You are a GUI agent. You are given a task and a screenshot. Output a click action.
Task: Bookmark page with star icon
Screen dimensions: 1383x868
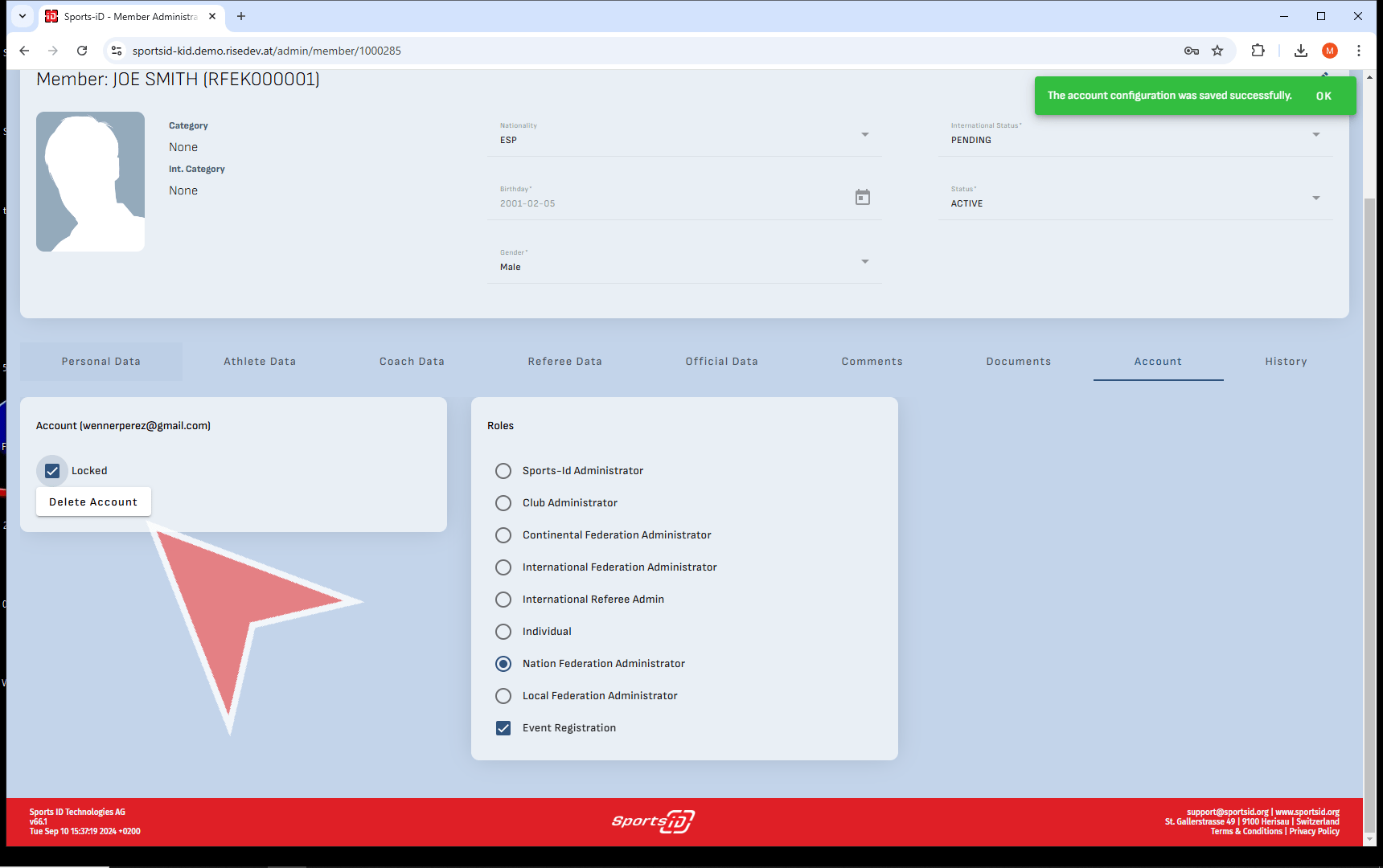coord(1217,51)
